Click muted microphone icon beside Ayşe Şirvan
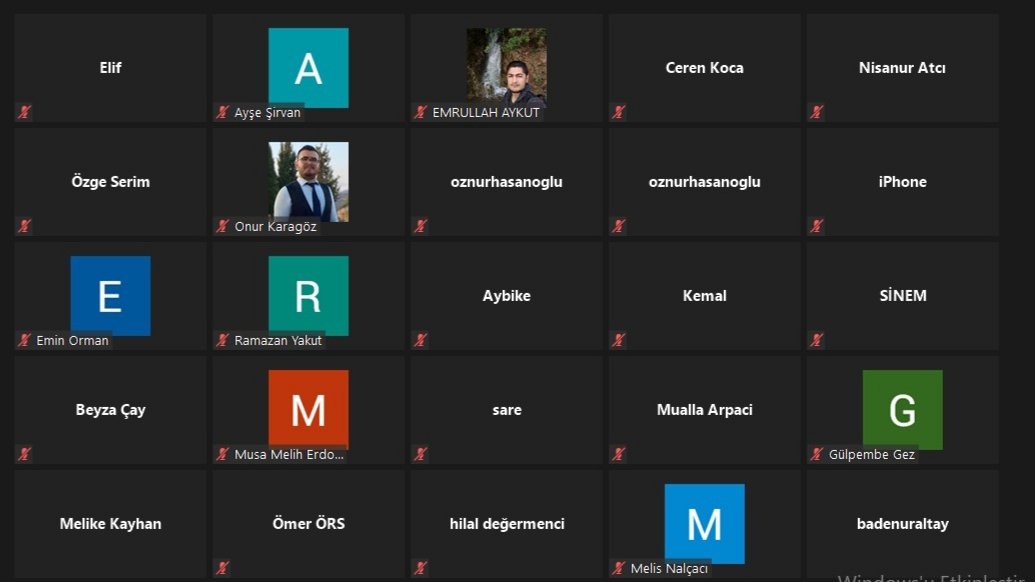Image resolution: width=1035 pixels, height=582 pixels. click(222, 112)
